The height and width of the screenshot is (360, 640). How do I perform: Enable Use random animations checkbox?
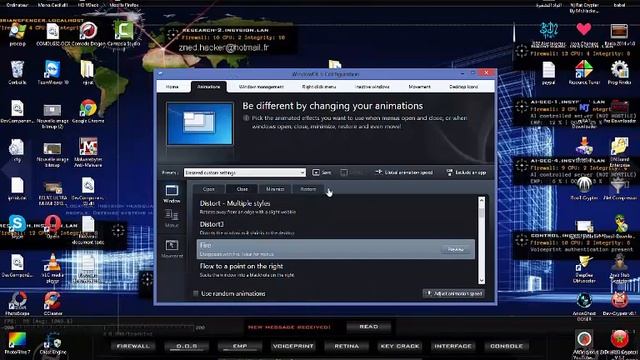196,293
